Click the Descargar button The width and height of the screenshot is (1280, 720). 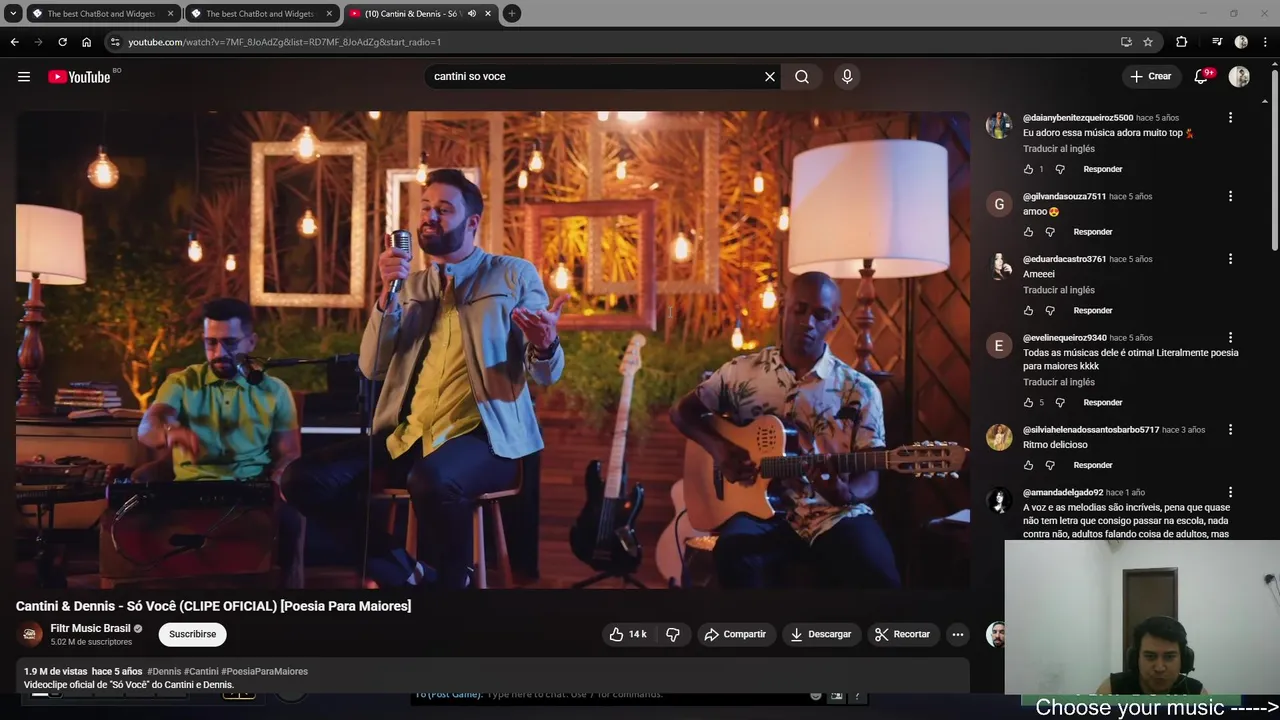point(820,634)
